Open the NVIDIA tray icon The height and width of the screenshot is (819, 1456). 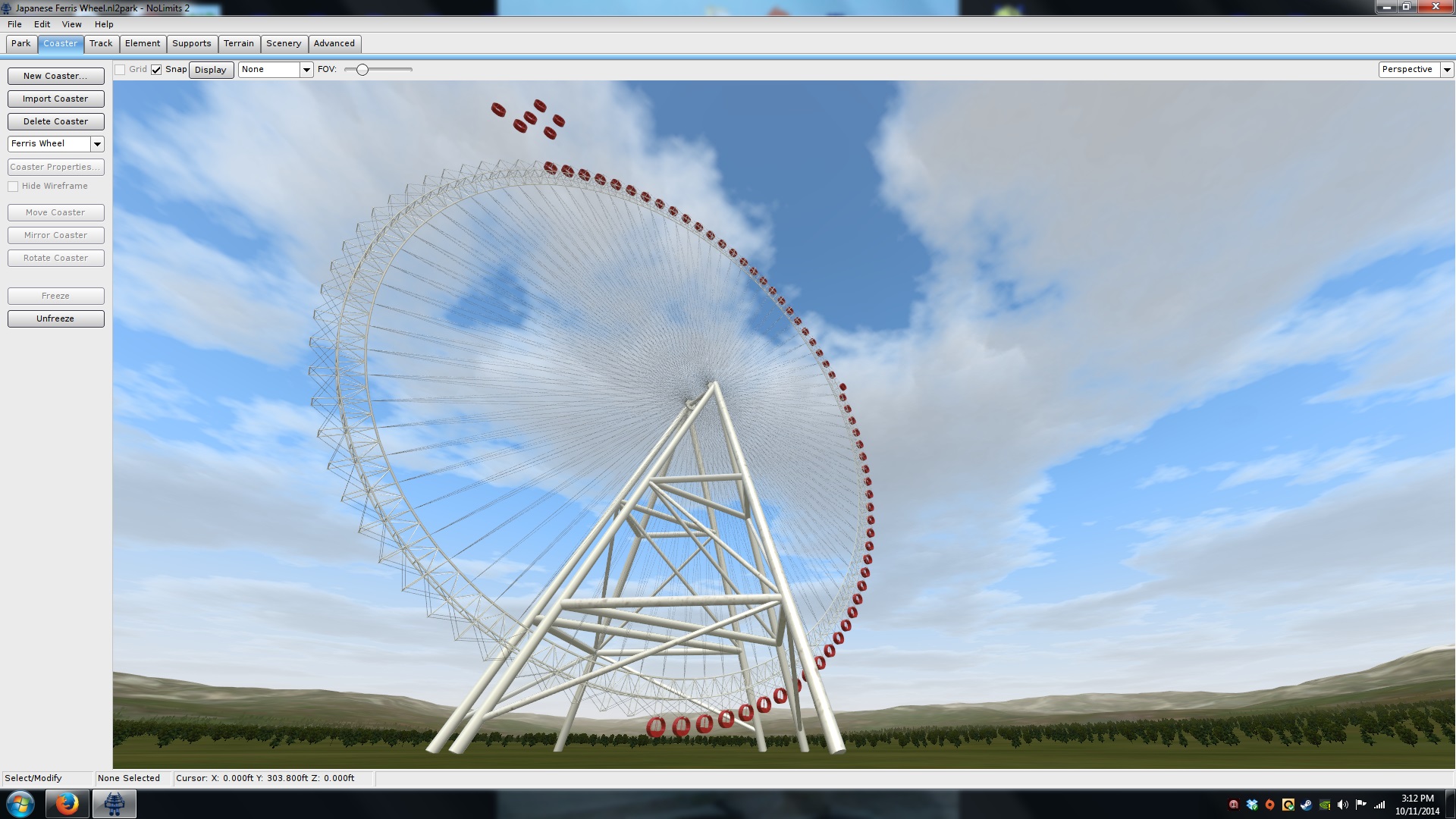pyautogui.click(x=1325, y=805)
